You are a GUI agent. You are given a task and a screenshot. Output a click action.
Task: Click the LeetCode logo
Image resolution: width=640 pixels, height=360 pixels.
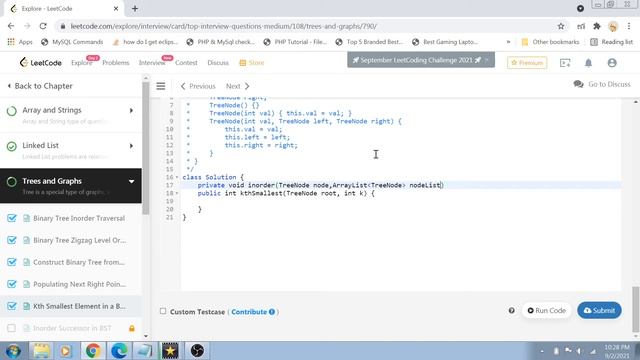tap(40, 62)
